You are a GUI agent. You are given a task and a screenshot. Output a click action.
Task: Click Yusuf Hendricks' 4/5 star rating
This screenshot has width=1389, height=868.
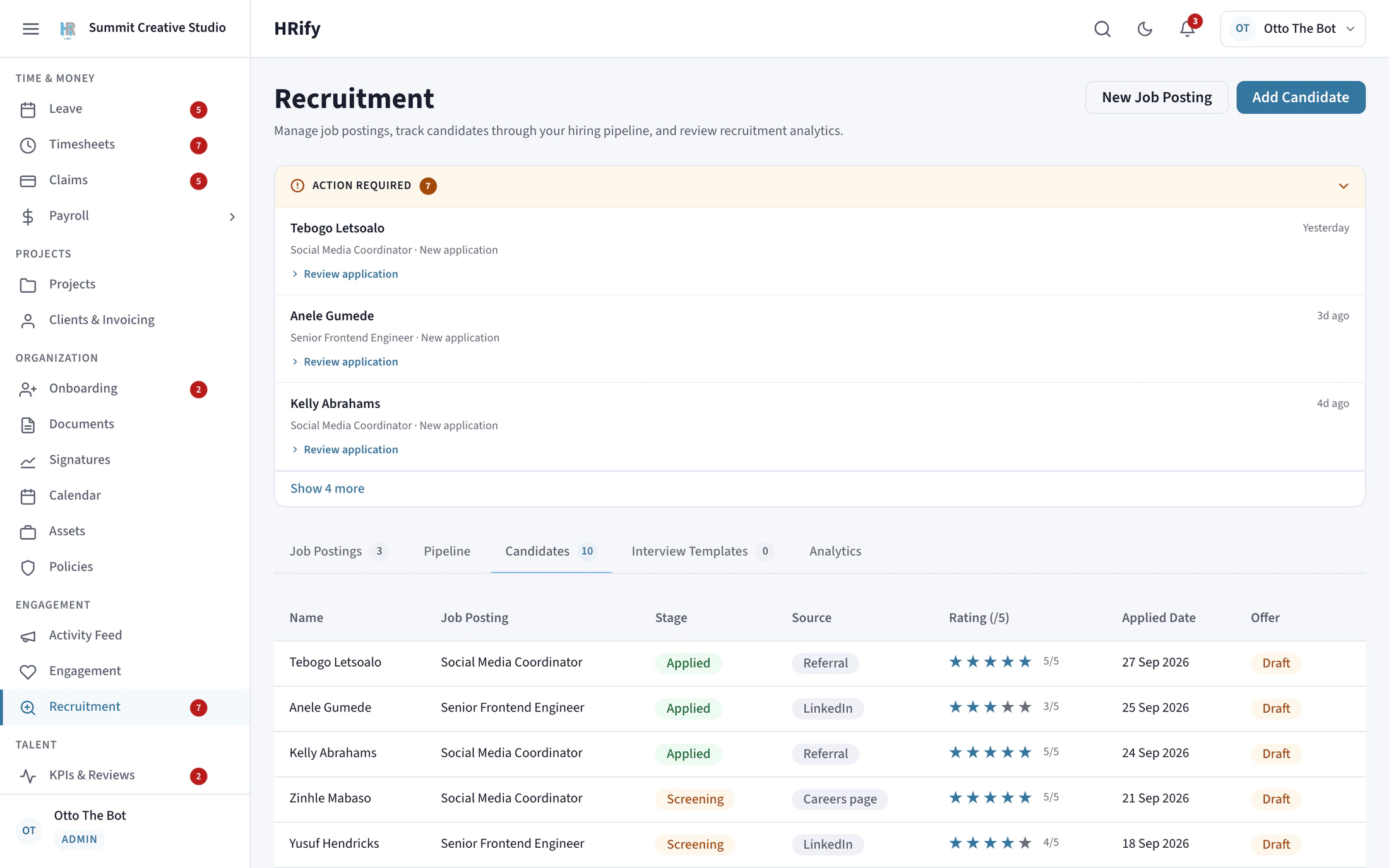point(990,843)
